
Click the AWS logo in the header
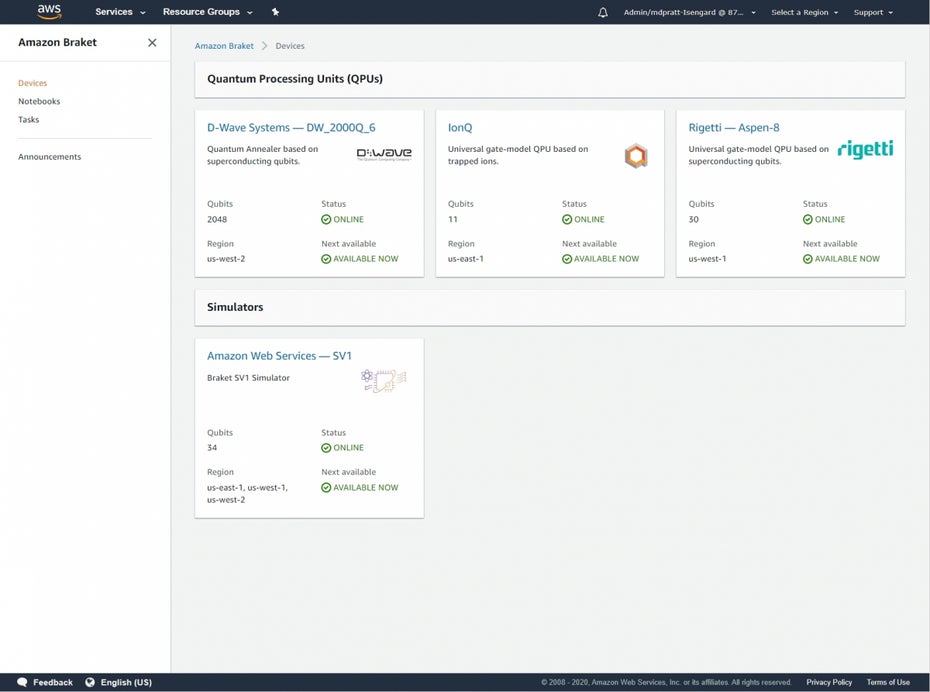point(49,12)
